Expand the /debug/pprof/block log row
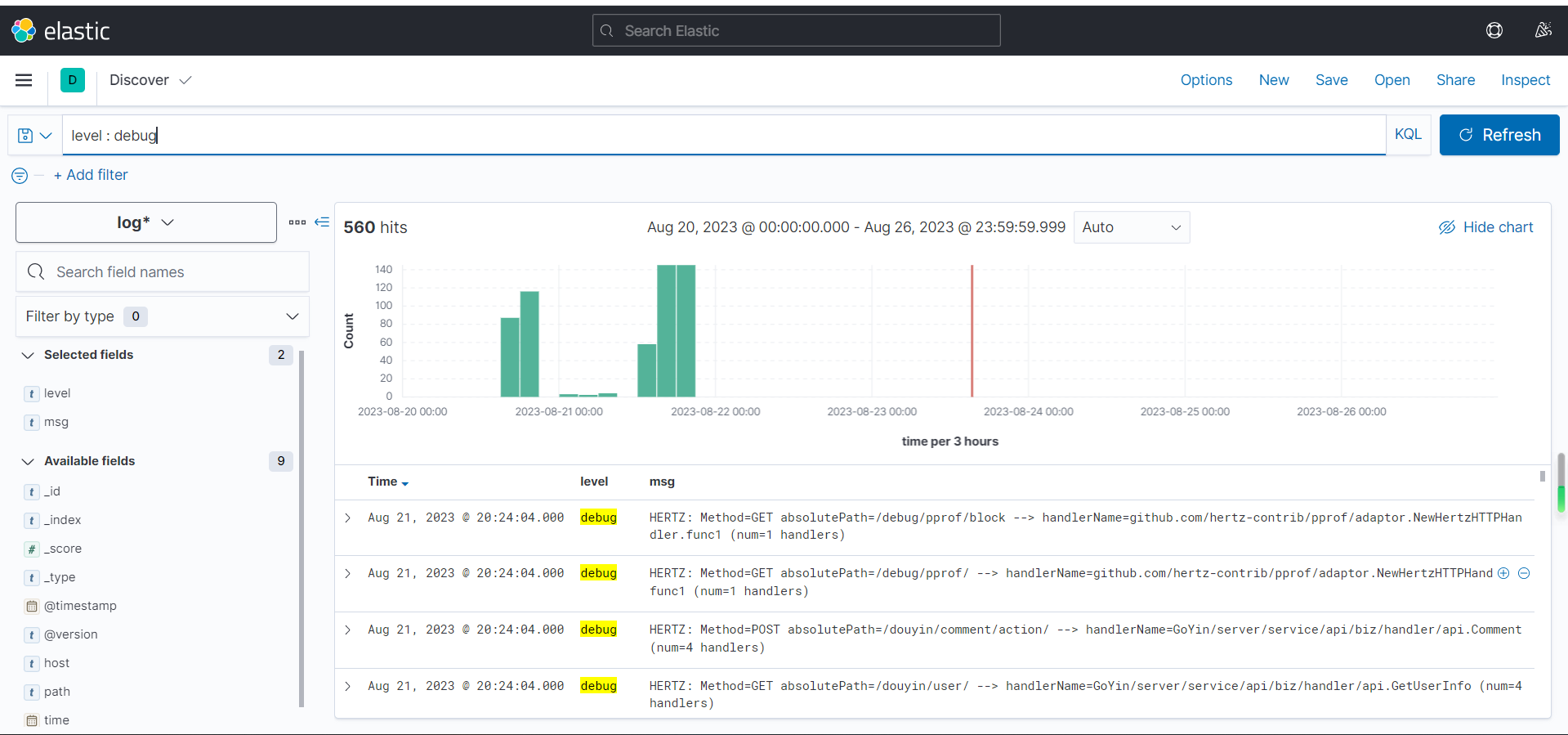 click(x=348, y=518)
